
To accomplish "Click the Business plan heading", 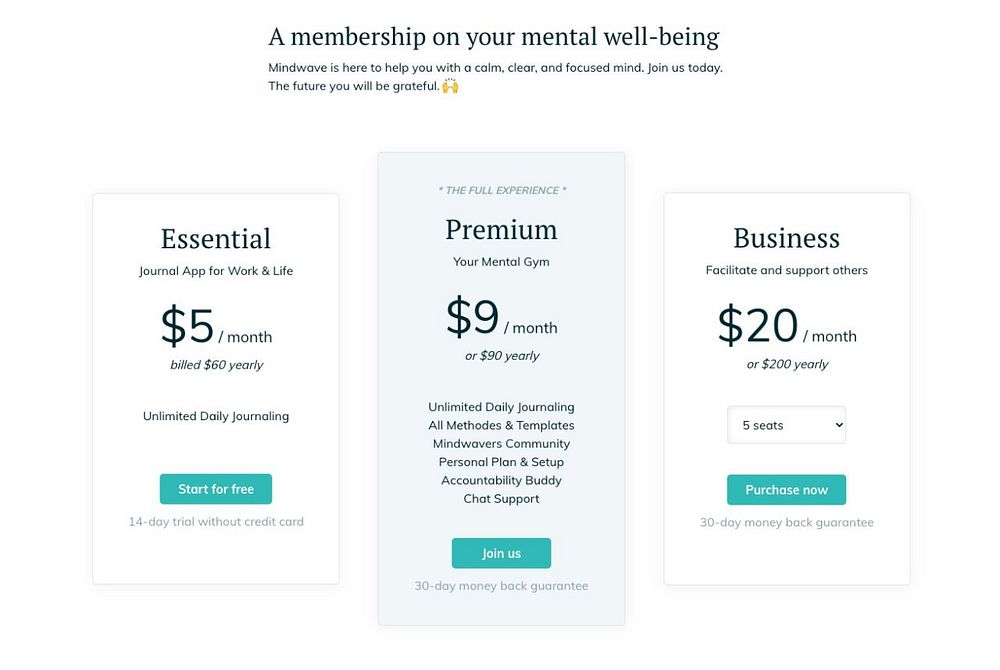I will coord(786,238).
